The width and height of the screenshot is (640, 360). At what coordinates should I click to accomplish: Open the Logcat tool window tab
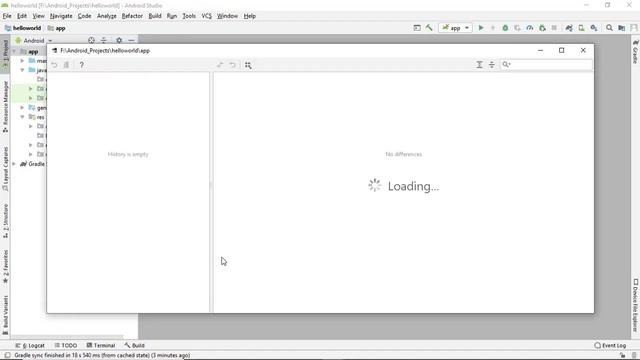(x=30, y=345)
